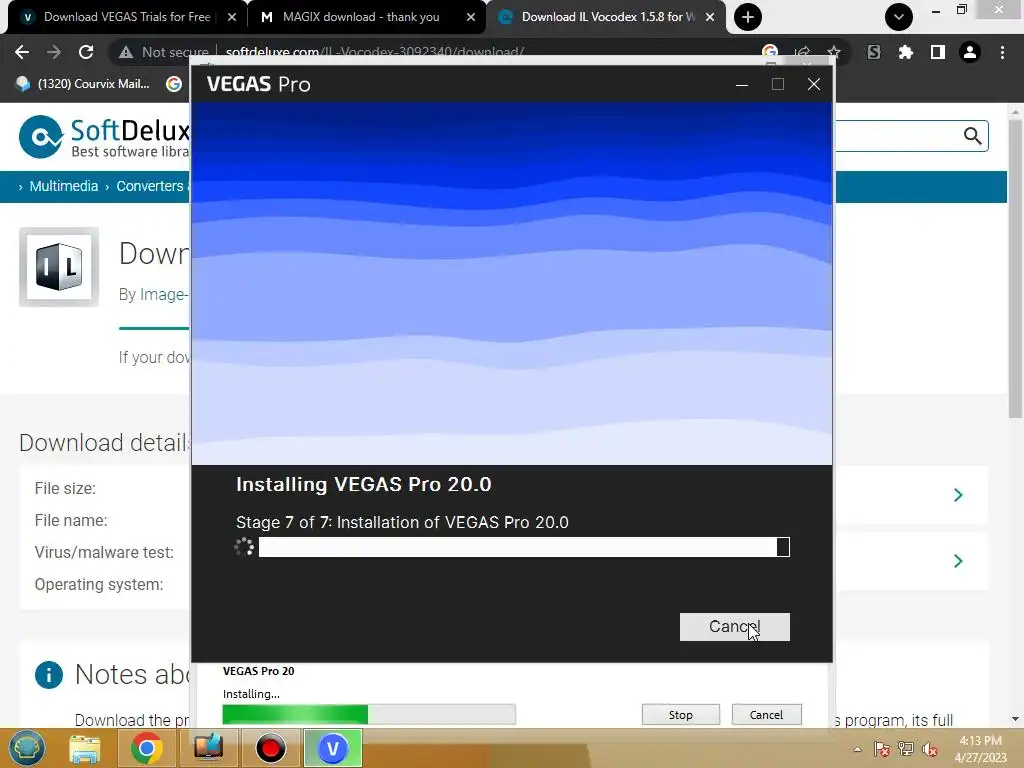Close the VEGAS Pro installer window
The height and width of the screenshot is (768, 1024).
tap(814, 84)
